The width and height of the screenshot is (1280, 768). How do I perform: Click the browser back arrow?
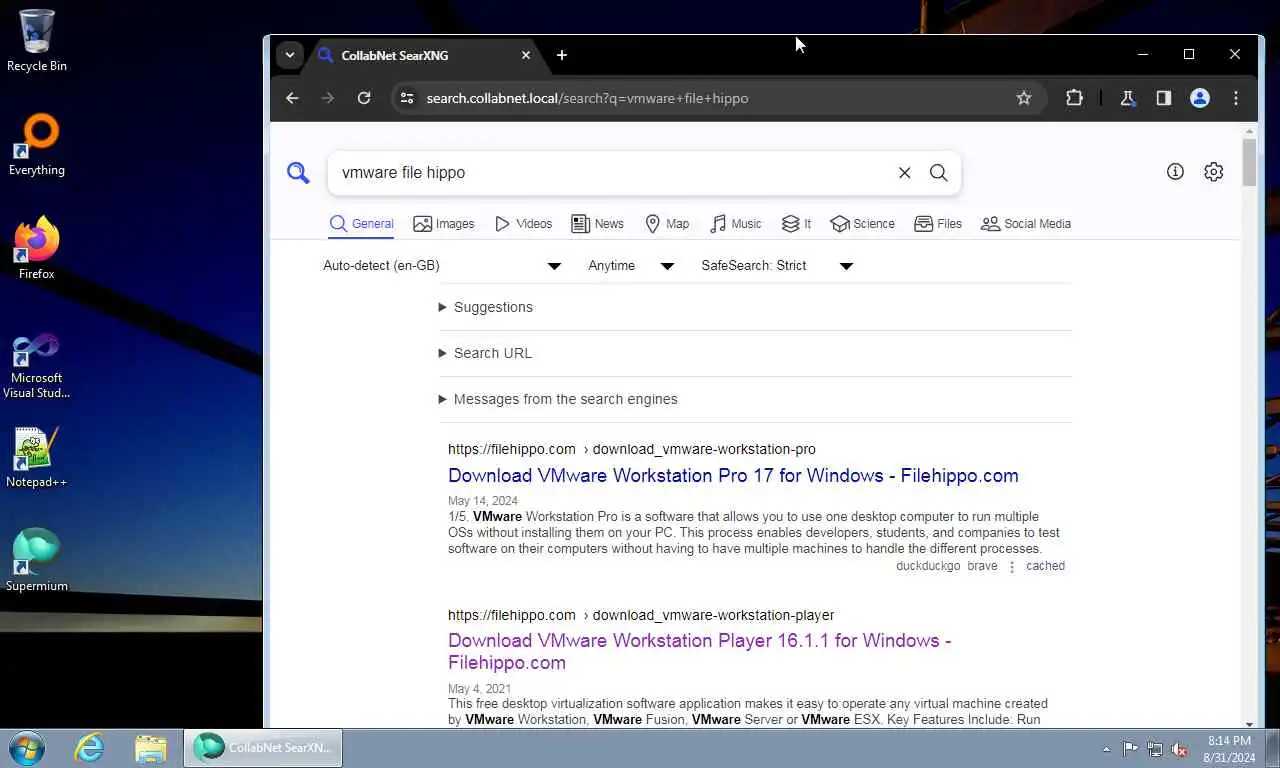tap(292, 98)
